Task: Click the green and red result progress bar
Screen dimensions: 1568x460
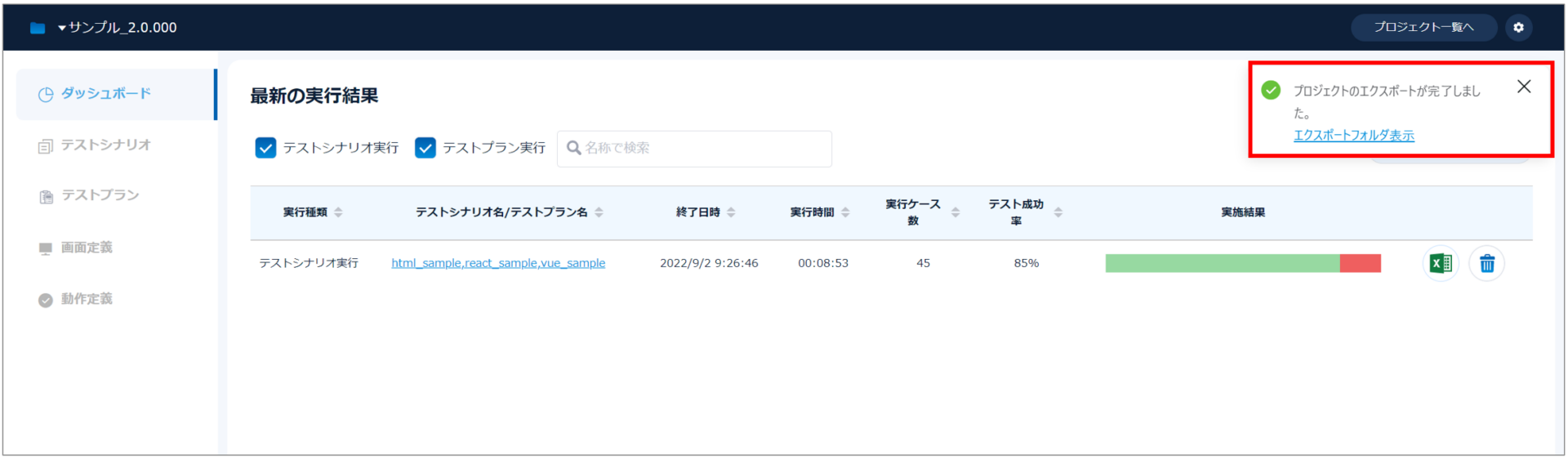Action: [1242, 263]
